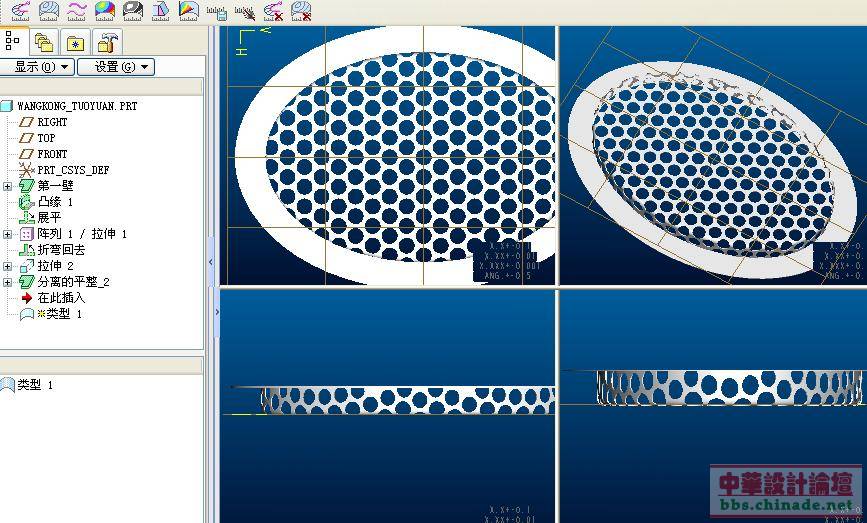867x523 pixels.
Task: Select the 拉伸 2 extrude feature
Action: click(55, 266)
